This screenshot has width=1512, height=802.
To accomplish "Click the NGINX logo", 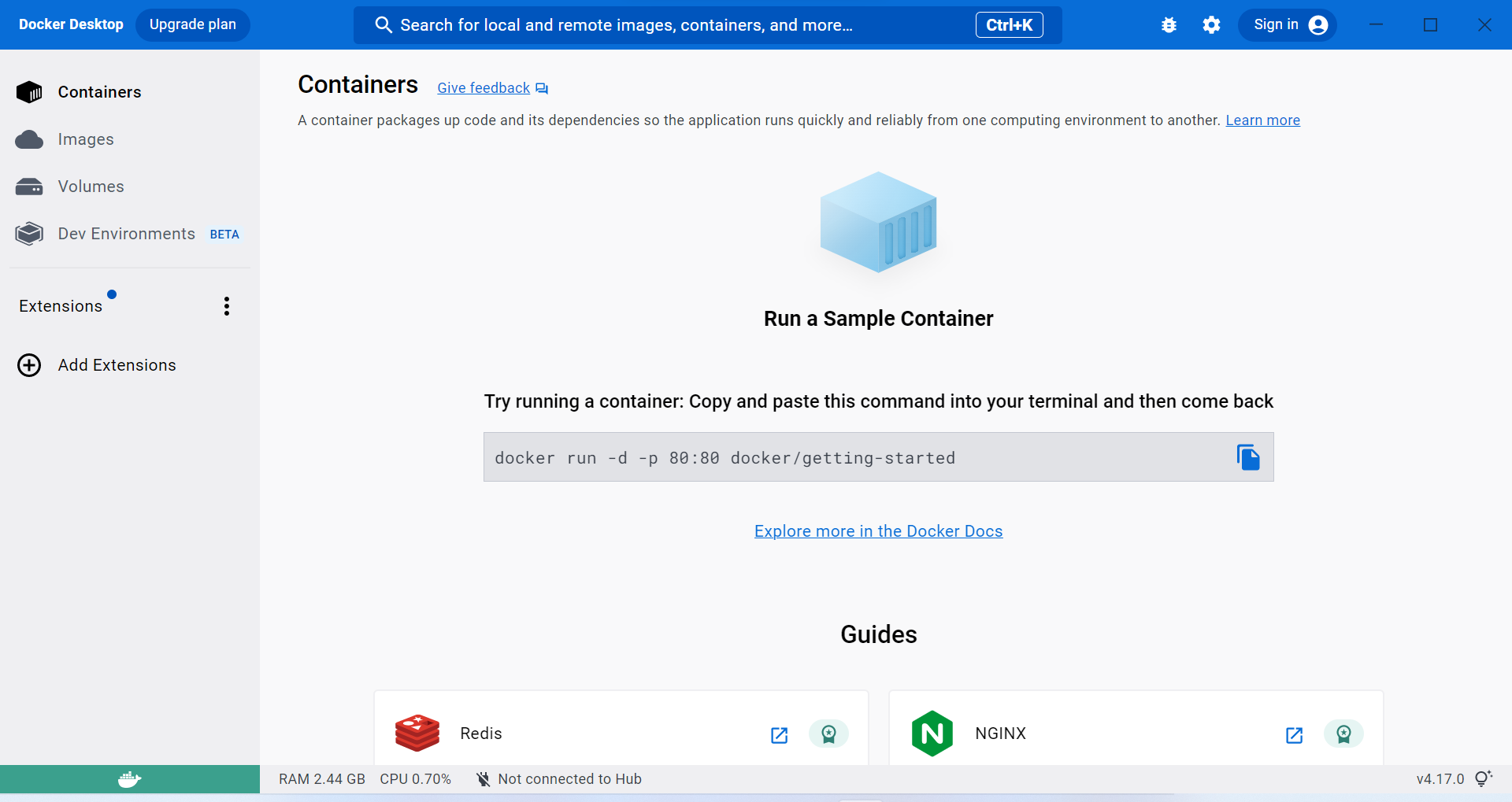I will [x=932, y=734].
